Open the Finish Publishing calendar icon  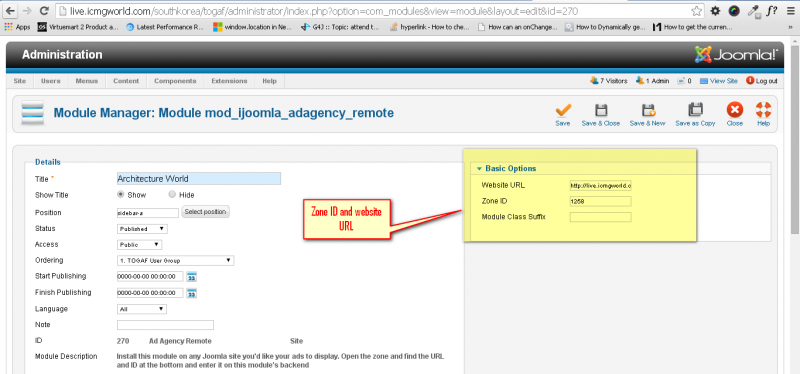pos(192,293)
